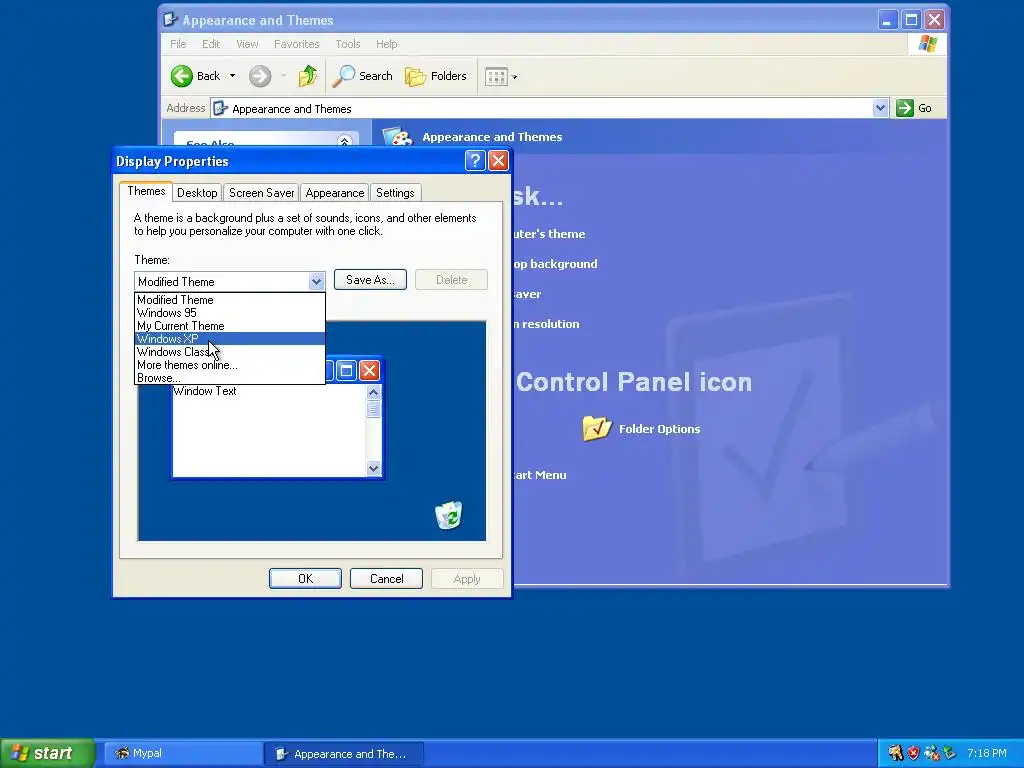Expand the Views dropdown arrow
This screenshot has height=768, width=1024.
(515, 77)
